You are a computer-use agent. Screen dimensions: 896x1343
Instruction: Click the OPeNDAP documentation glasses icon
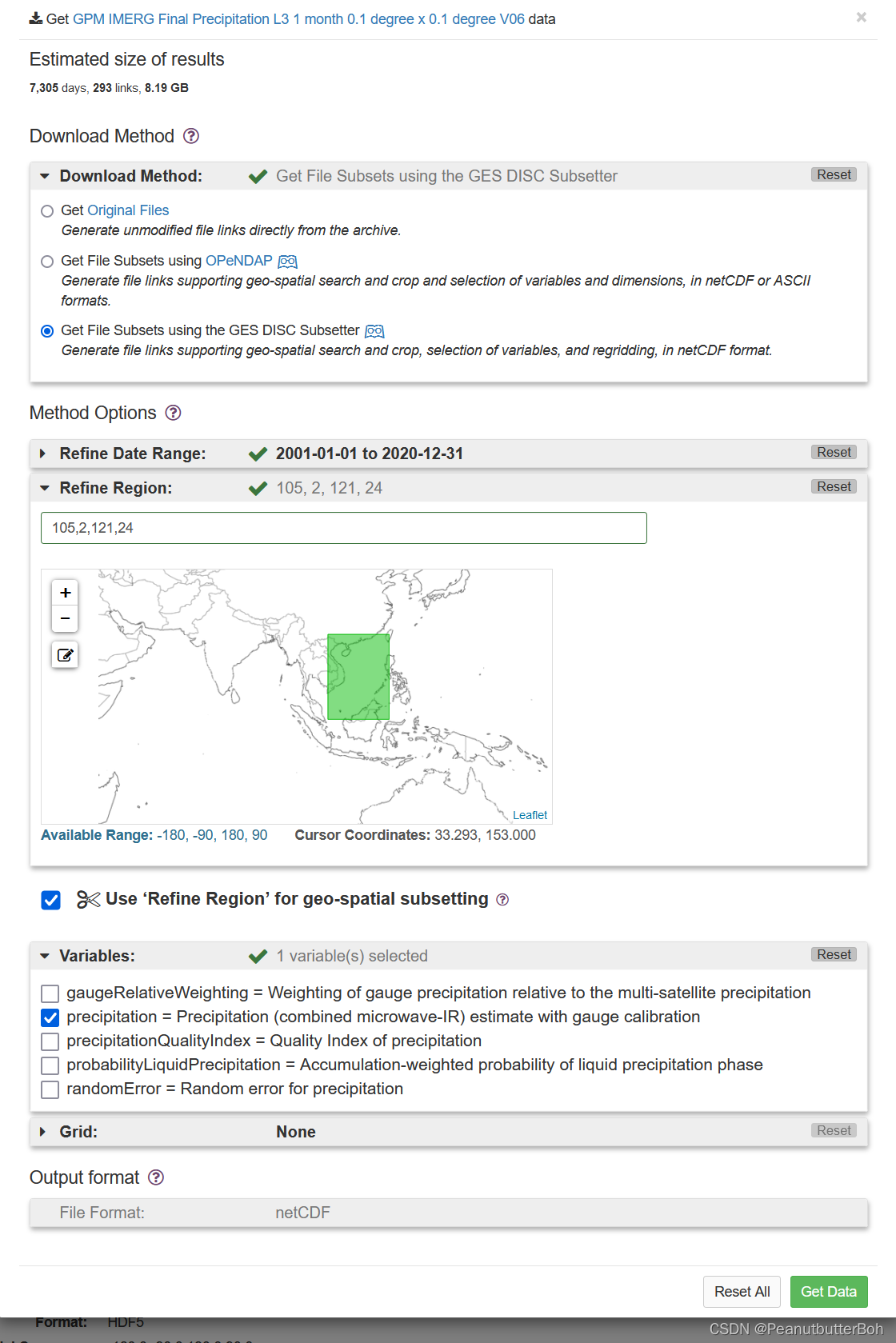[288, 261]
